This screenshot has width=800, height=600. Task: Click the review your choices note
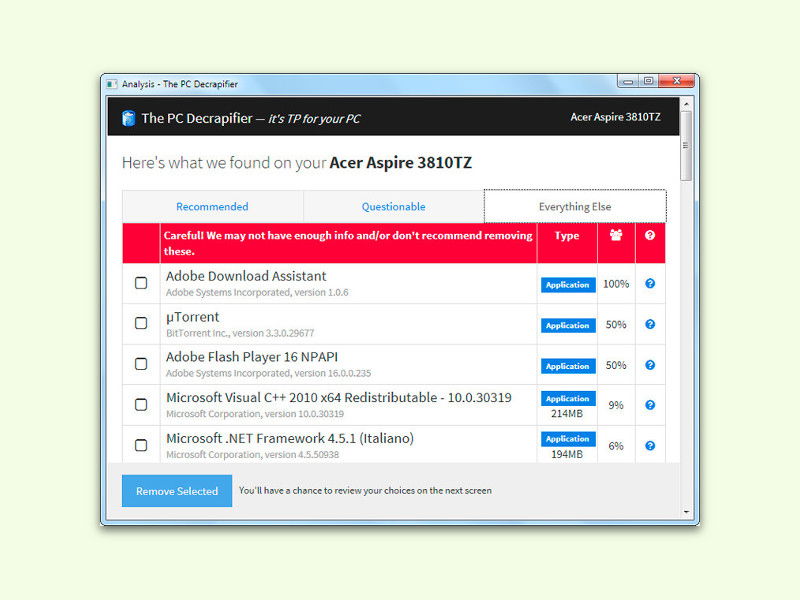coord(365,490)
